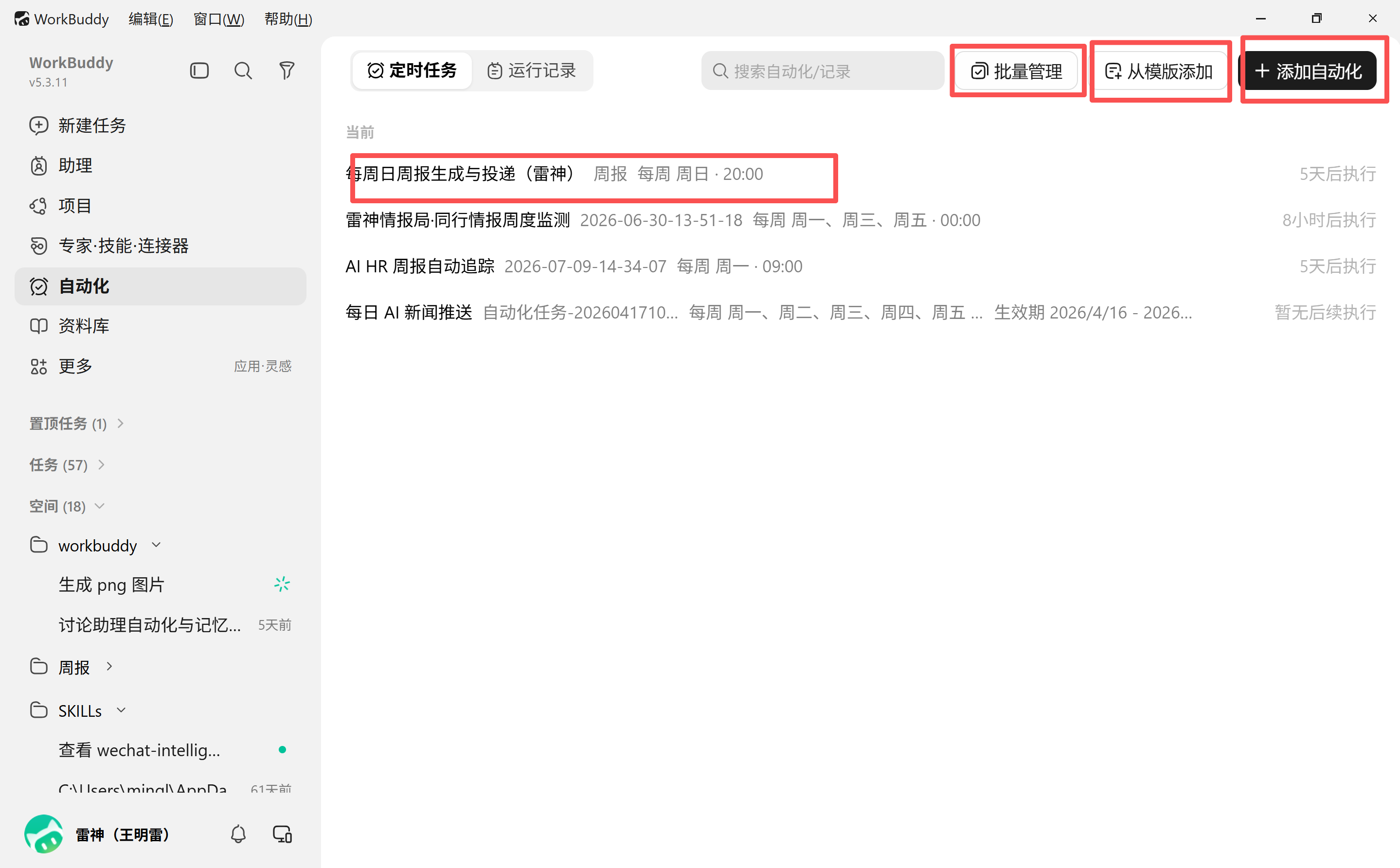Click the green status dot beside 查看 wechat-intellig...

(282, 750)
